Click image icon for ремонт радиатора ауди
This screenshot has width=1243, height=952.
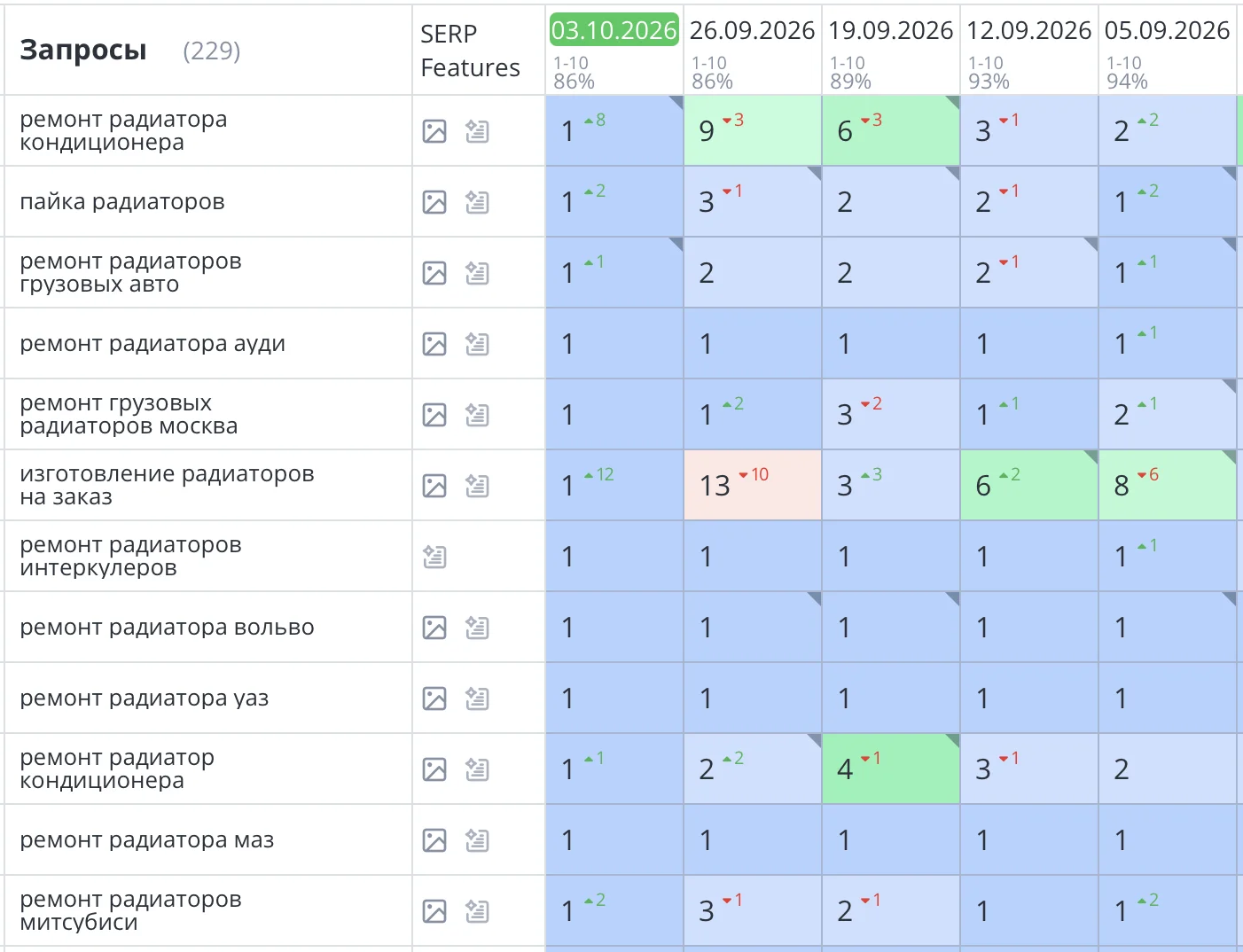(434, 344)
